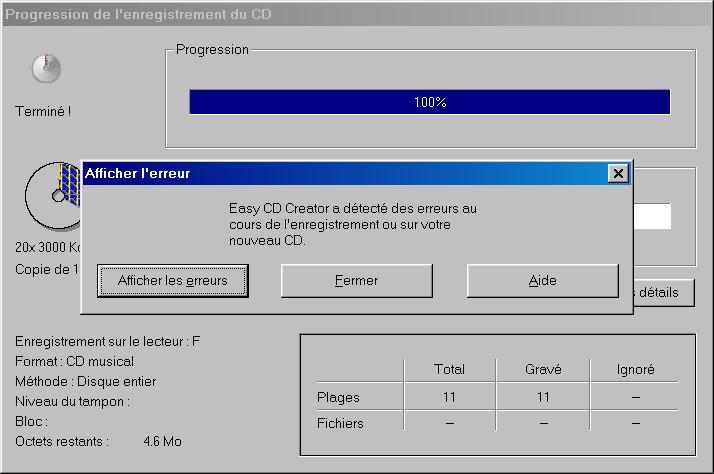Click the white field behind the dialog
The height and width of the screenshot is (474, 714).
[x=652, y=216]
